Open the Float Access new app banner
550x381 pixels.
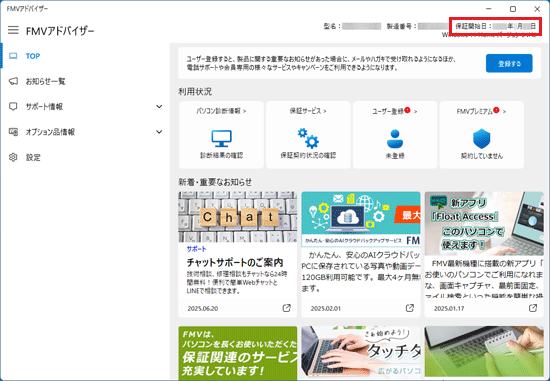[x=484, y=223]
